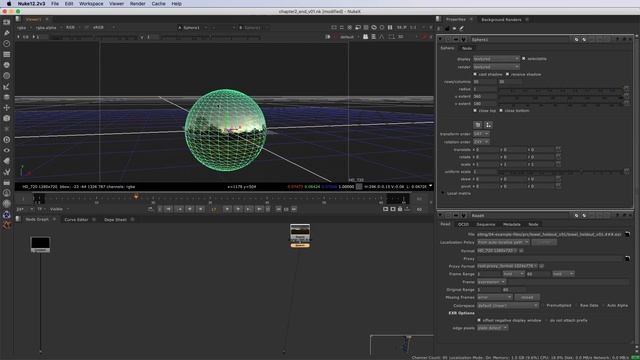Click the pause icon in Viewer toolbar
The image size is (640, 360).
(x=390, y=27)
